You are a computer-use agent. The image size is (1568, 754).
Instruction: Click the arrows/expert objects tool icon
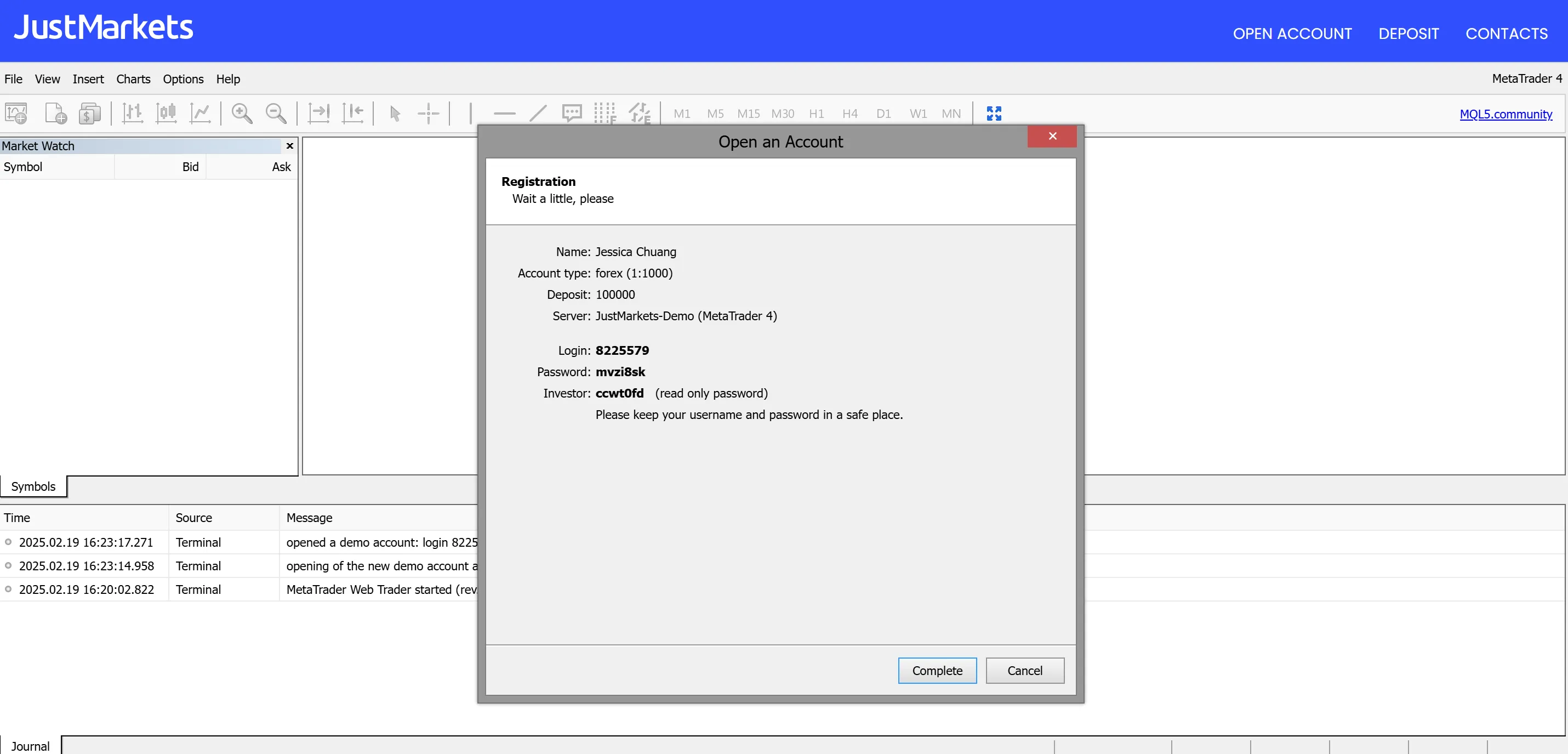point(639,114)
